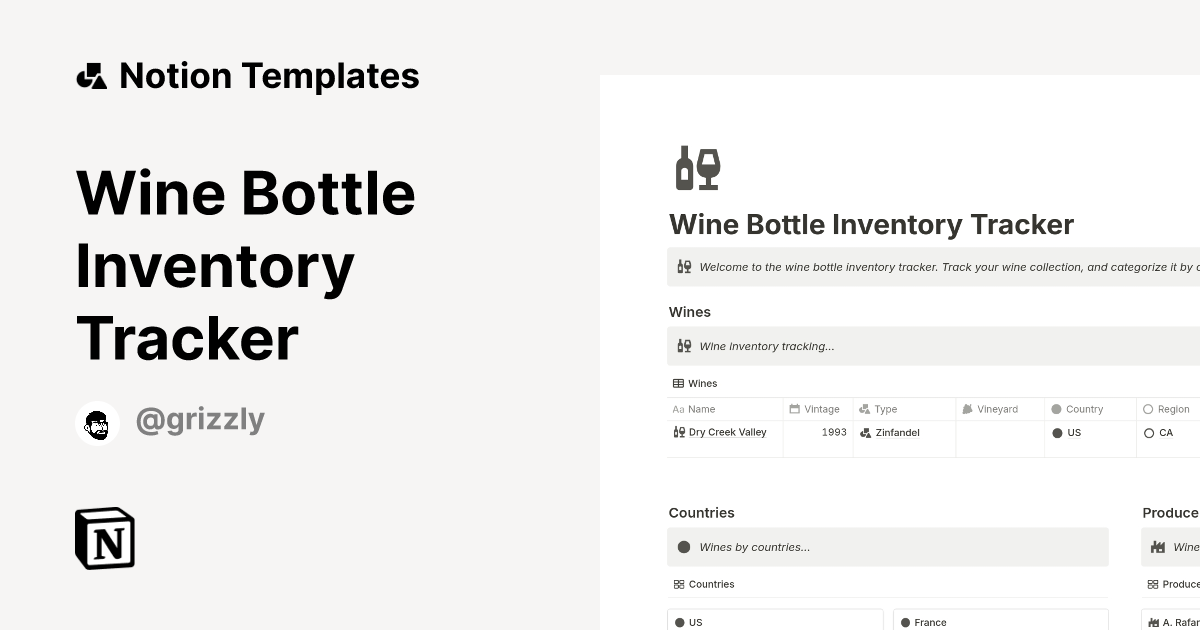Click the gallery icon beside Countries view label
Screen dimensions: 1200x630
(677, 584)
